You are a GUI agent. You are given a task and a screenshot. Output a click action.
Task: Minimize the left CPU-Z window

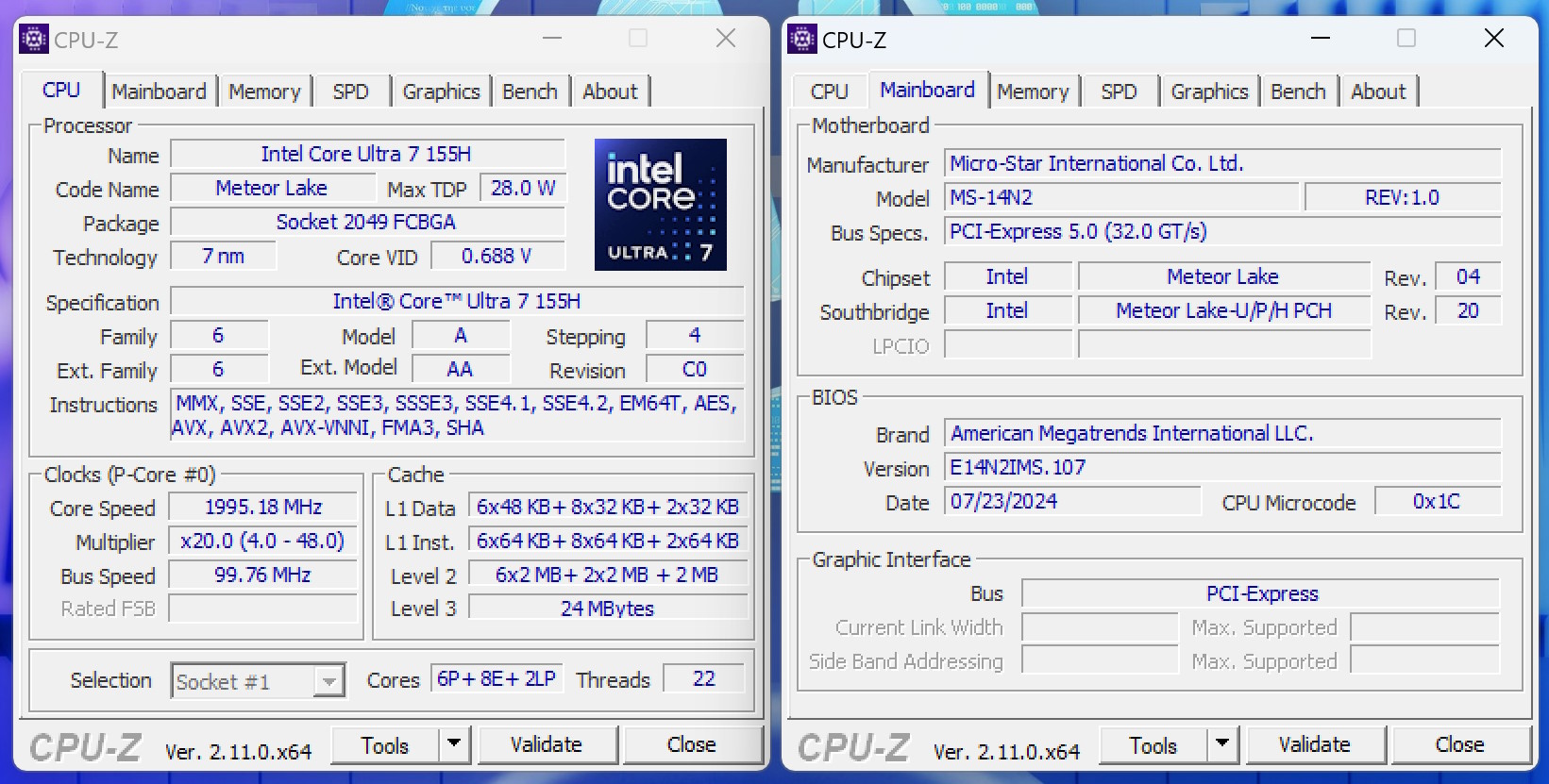pos(552,39)
